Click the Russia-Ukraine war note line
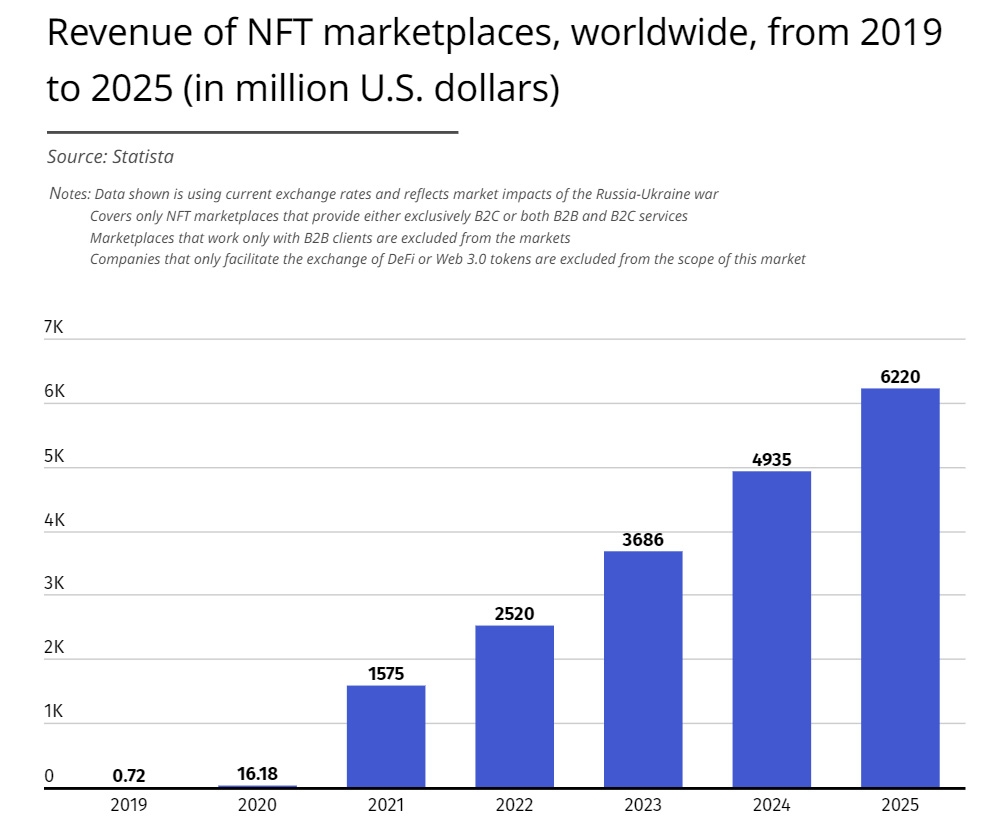This screenshot has height=833, width=993. click(x=384, y=193)
